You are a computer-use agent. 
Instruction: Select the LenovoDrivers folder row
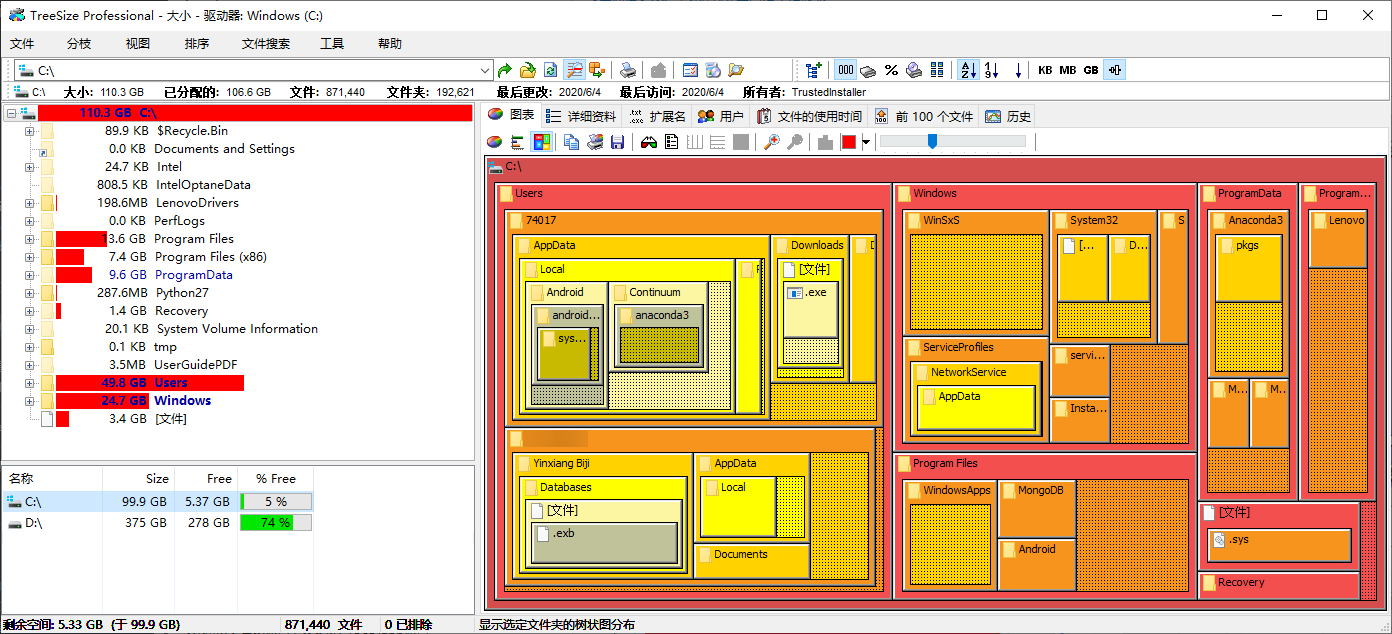pyautogui.click(x=197, y=203)
